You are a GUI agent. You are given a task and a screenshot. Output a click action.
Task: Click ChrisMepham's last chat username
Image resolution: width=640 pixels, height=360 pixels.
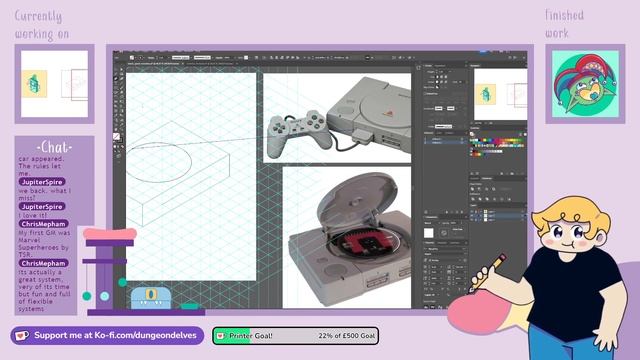43,263
